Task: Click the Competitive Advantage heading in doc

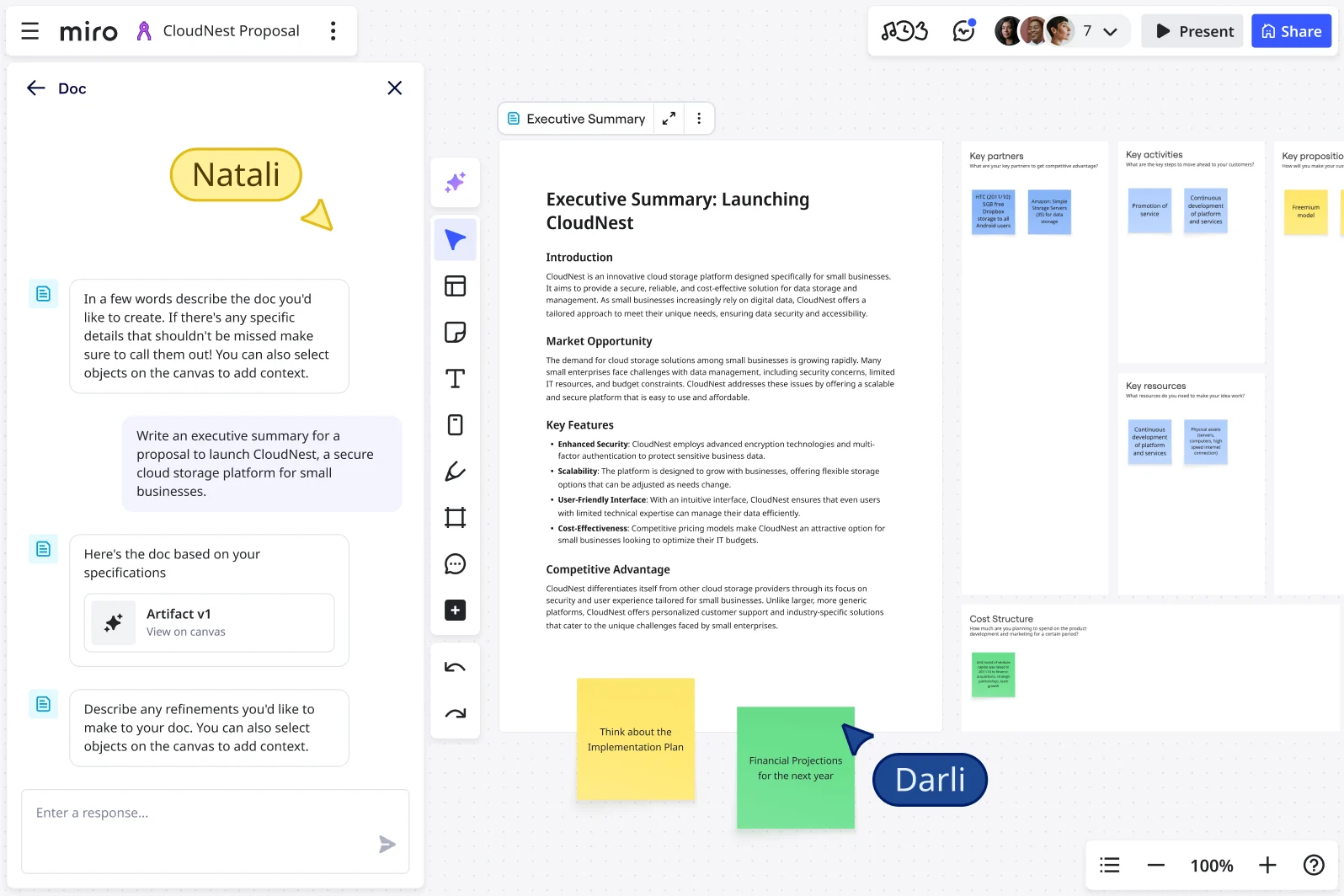Action: [x=608, y=569]
